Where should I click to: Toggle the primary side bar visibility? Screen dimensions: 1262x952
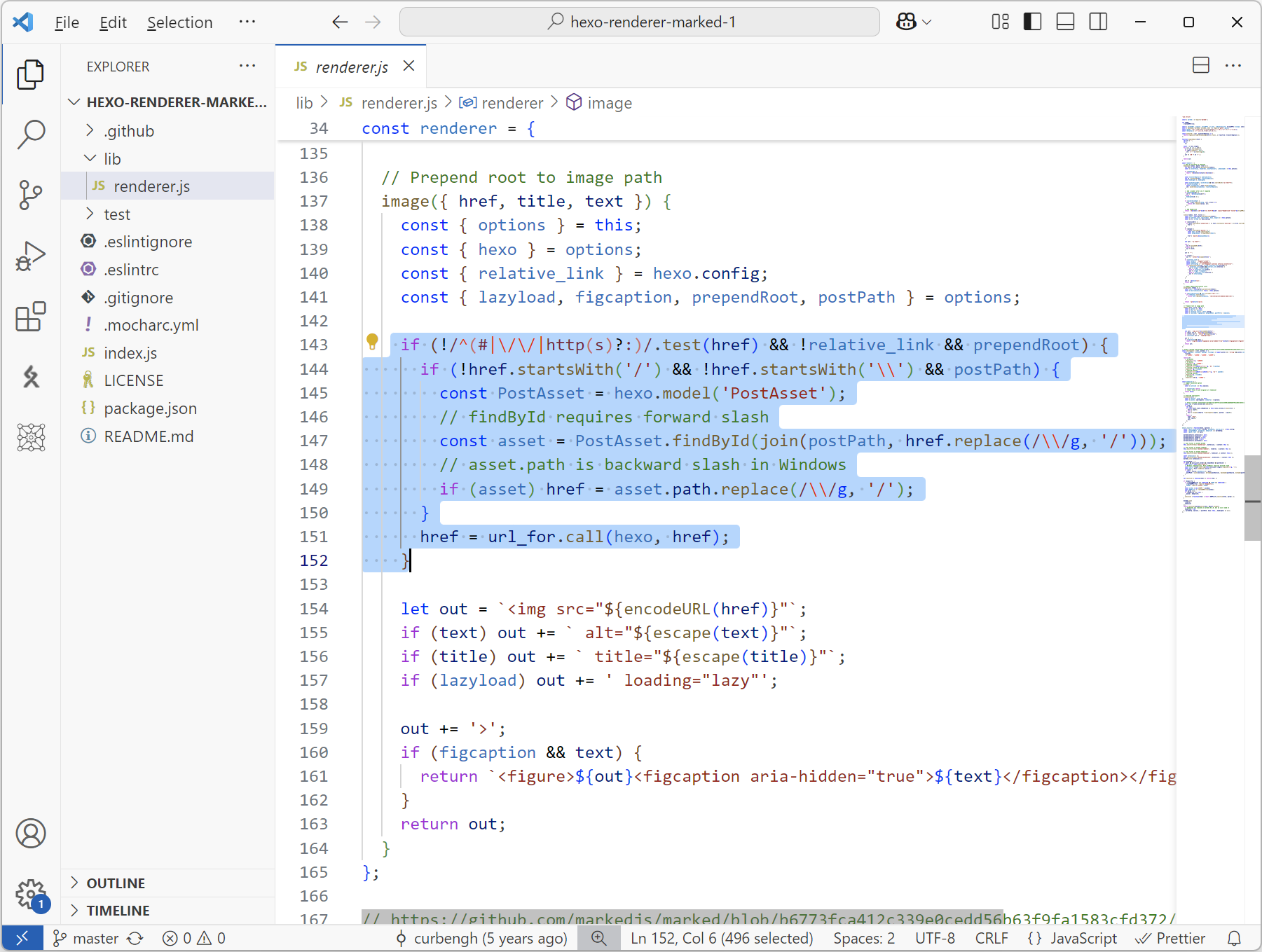click(x=1032, y=22)
